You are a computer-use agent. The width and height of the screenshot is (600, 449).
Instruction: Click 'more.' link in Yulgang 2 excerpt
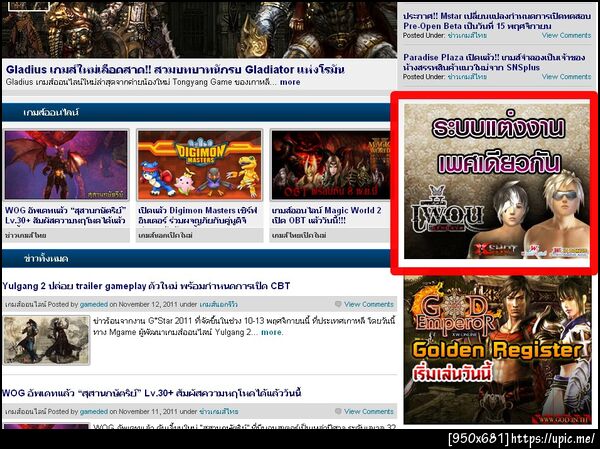coord(272,332)
